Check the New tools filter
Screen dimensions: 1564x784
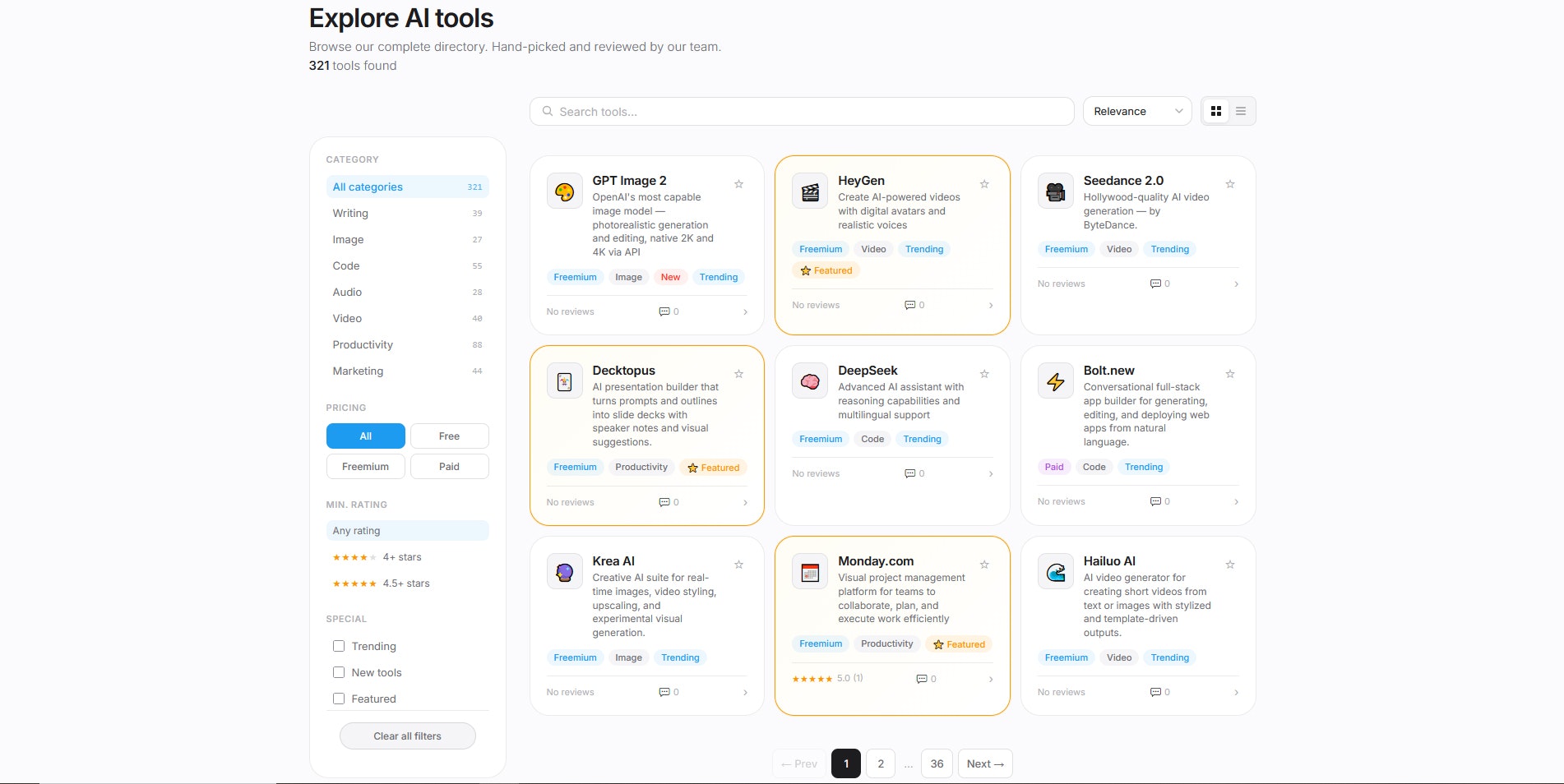pyautogui.click(x=339, y=672)
